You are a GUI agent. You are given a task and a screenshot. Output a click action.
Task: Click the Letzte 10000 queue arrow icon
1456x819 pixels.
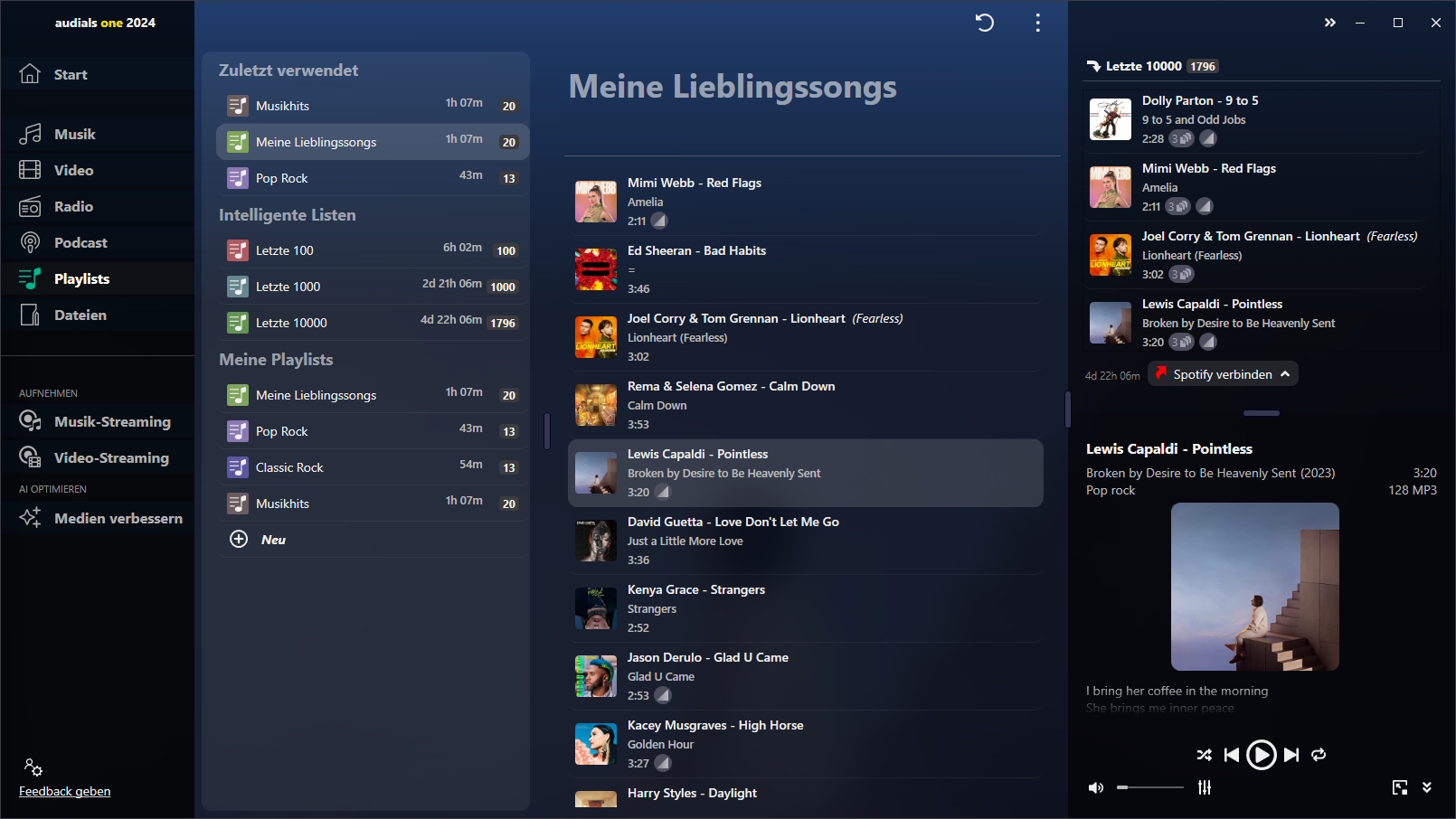tap(1093, 66)
